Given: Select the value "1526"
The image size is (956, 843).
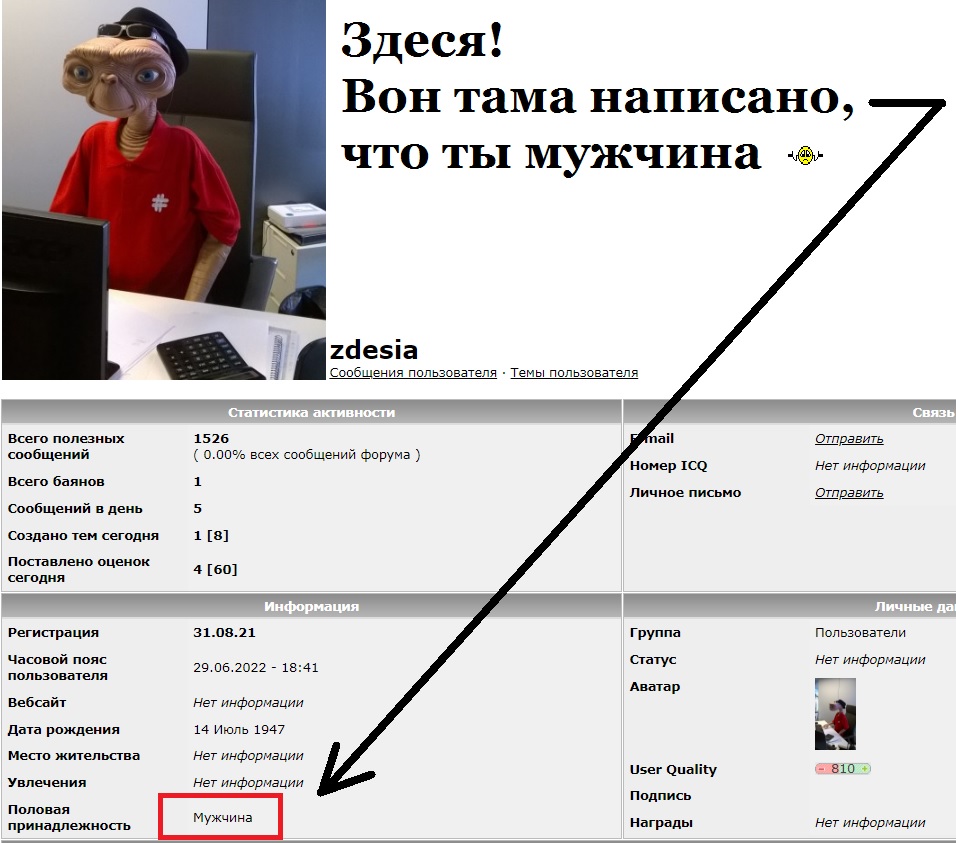Looking at the screenshot, I should (x=211, y=439).
